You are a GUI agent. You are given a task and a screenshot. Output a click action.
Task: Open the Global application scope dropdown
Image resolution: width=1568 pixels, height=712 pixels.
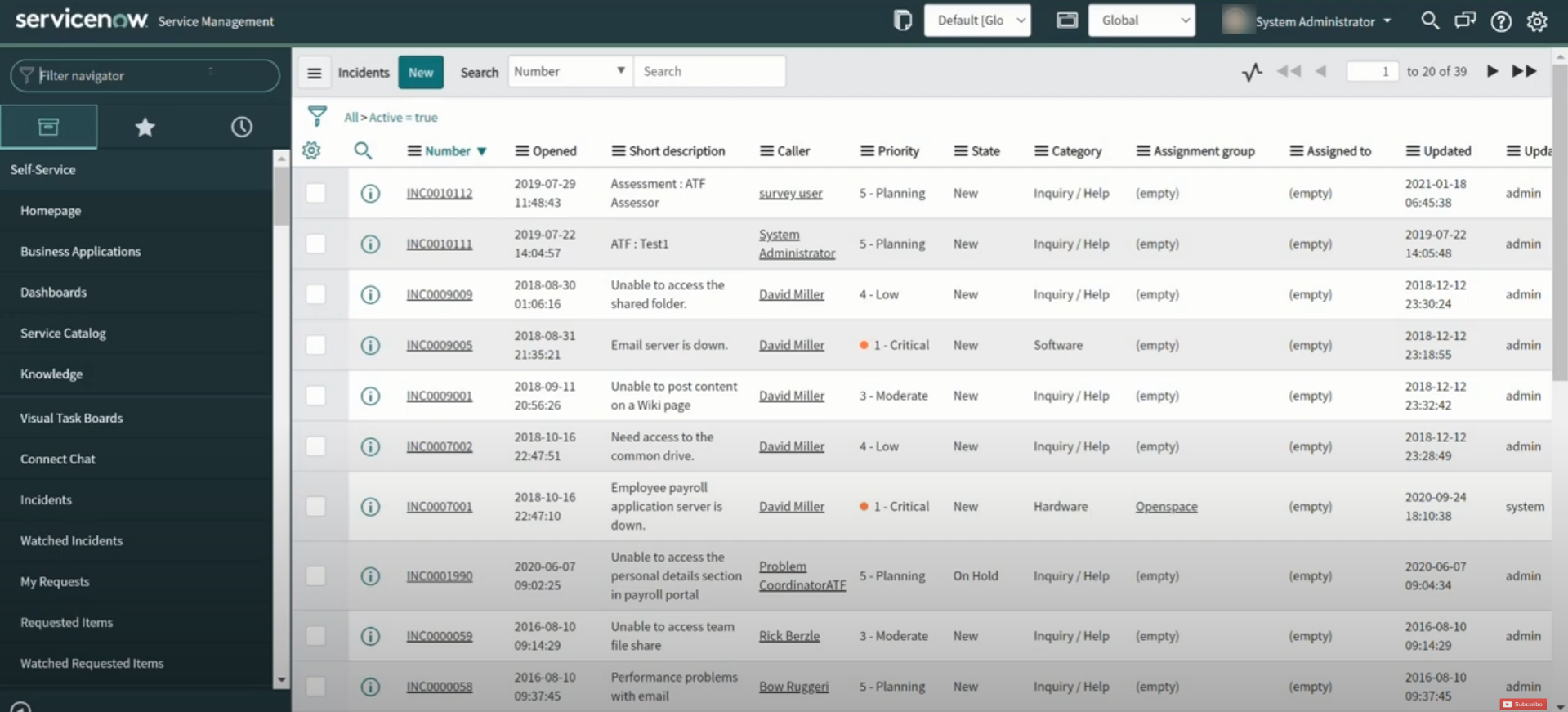coord(1141,20)
